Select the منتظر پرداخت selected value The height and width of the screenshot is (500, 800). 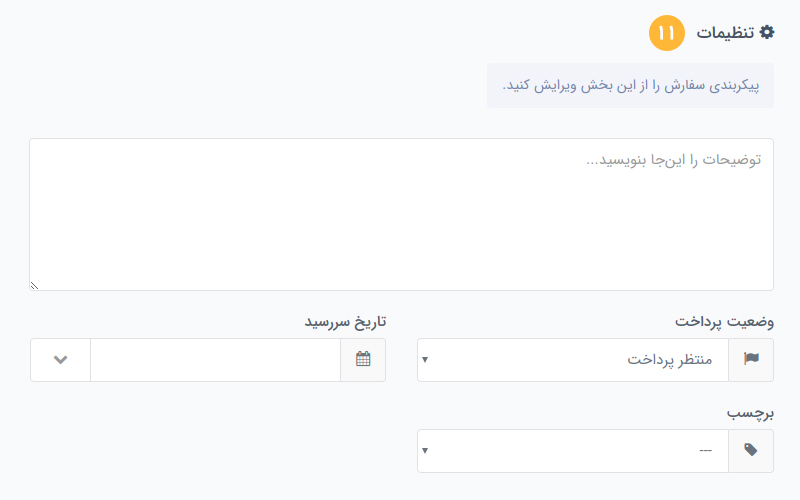click(x=669, y=360)
